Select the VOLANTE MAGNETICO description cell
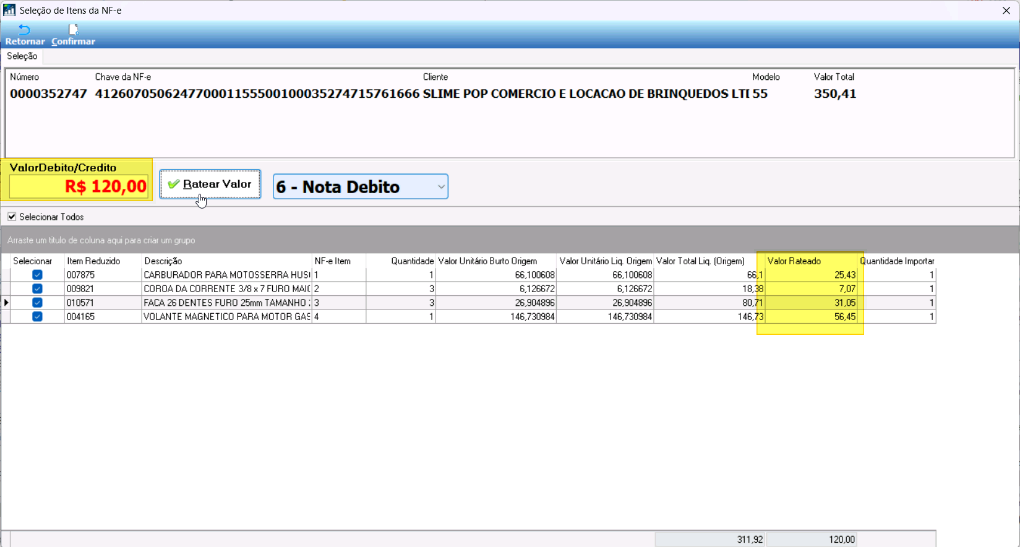Viewport: 1020px width, 547px height. tap(226, 317)
